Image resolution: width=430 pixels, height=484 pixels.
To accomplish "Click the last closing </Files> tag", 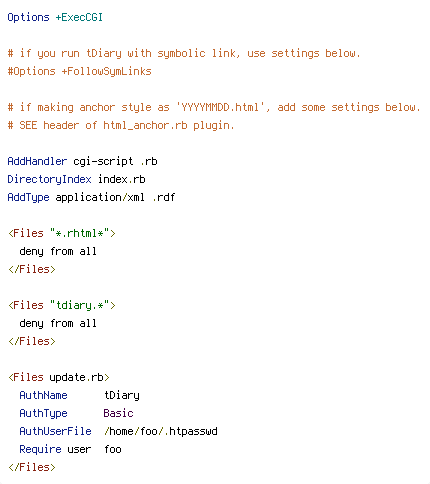I will pyautogui.click(x=32, y=467).
